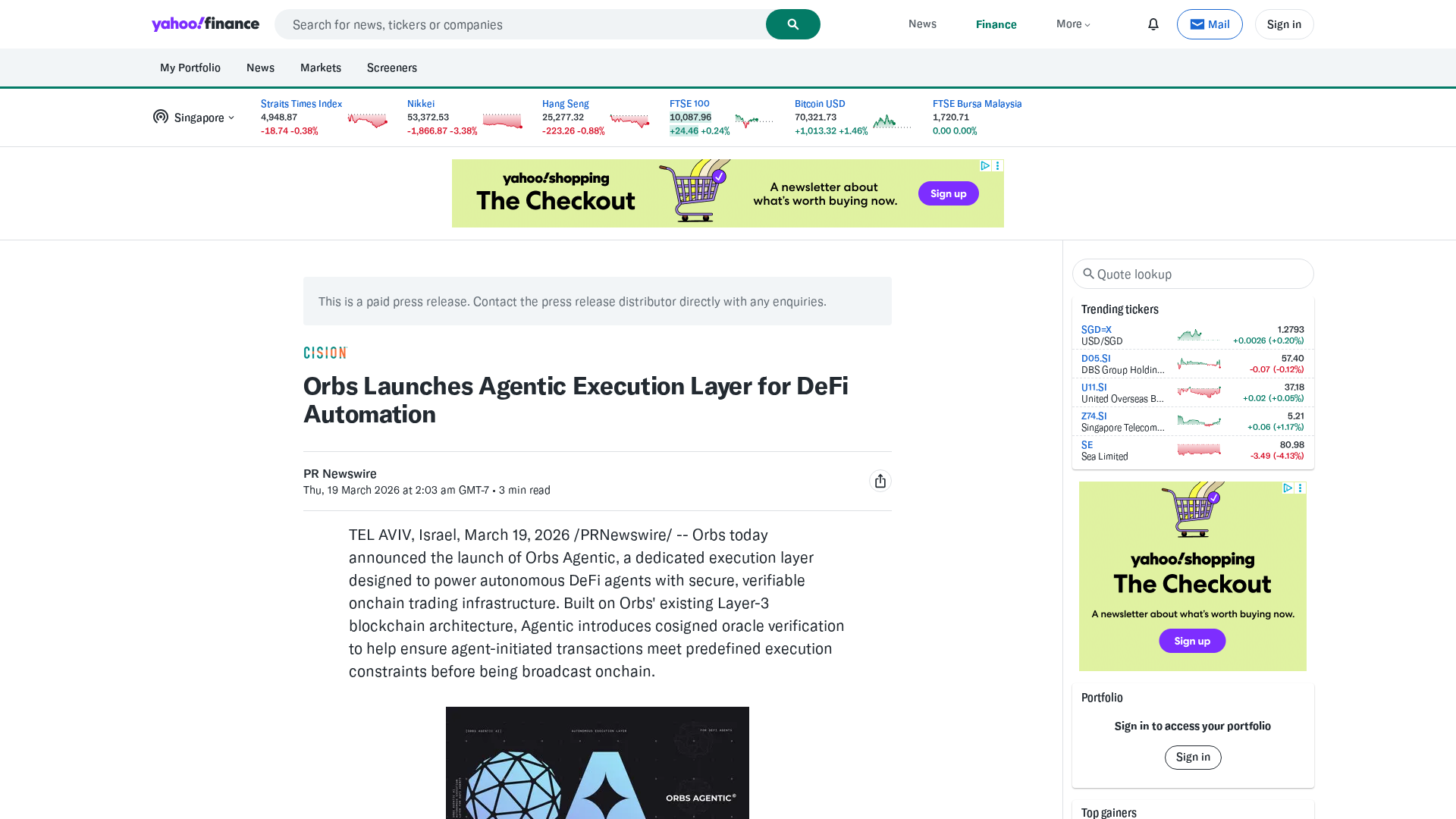Click the green search magnifier button
1456x819 pixels.
pos(792,24)
